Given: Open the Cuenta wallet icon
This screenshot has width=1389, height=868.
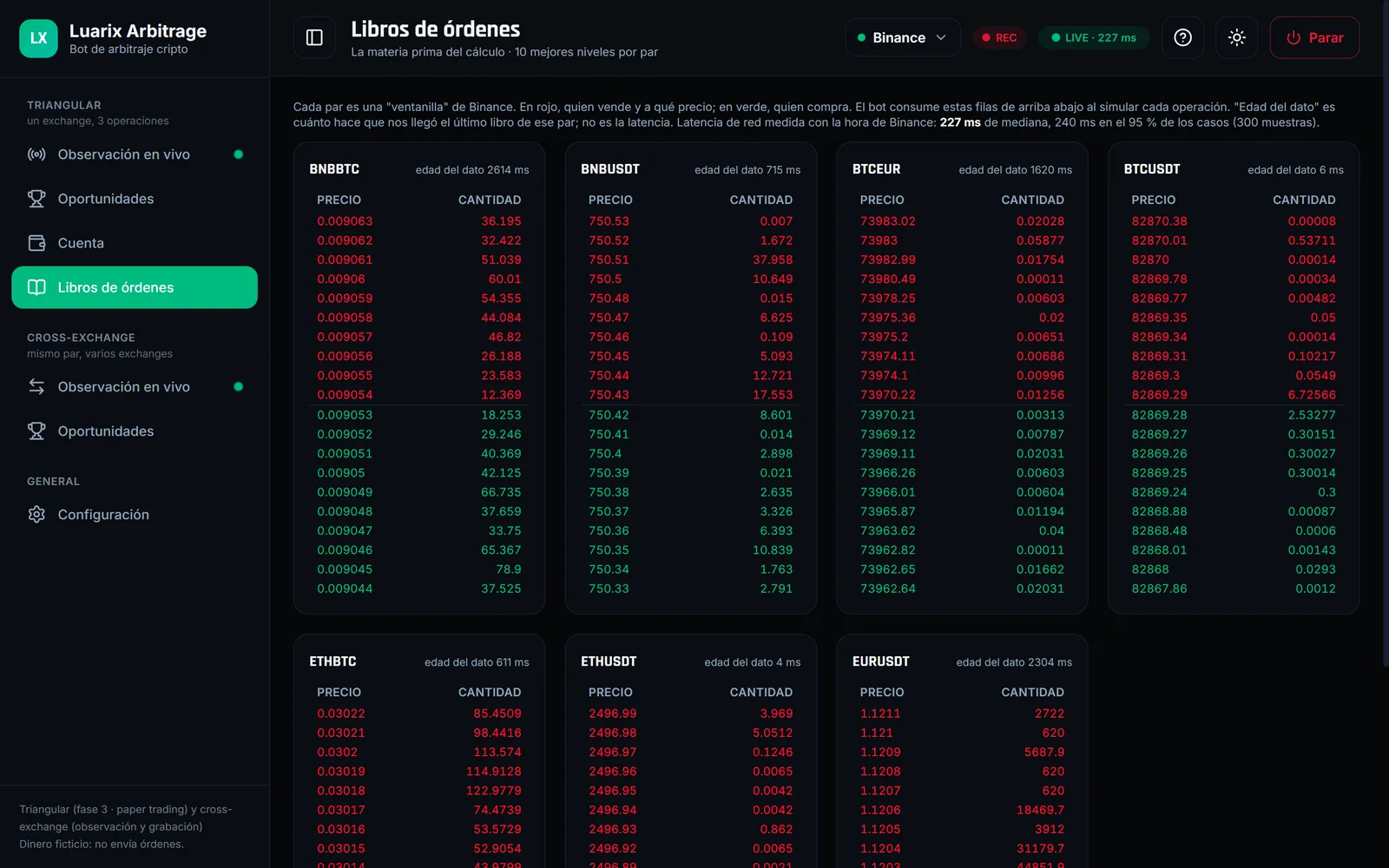Looking at the screenshot, I should (x=36, y=243).
